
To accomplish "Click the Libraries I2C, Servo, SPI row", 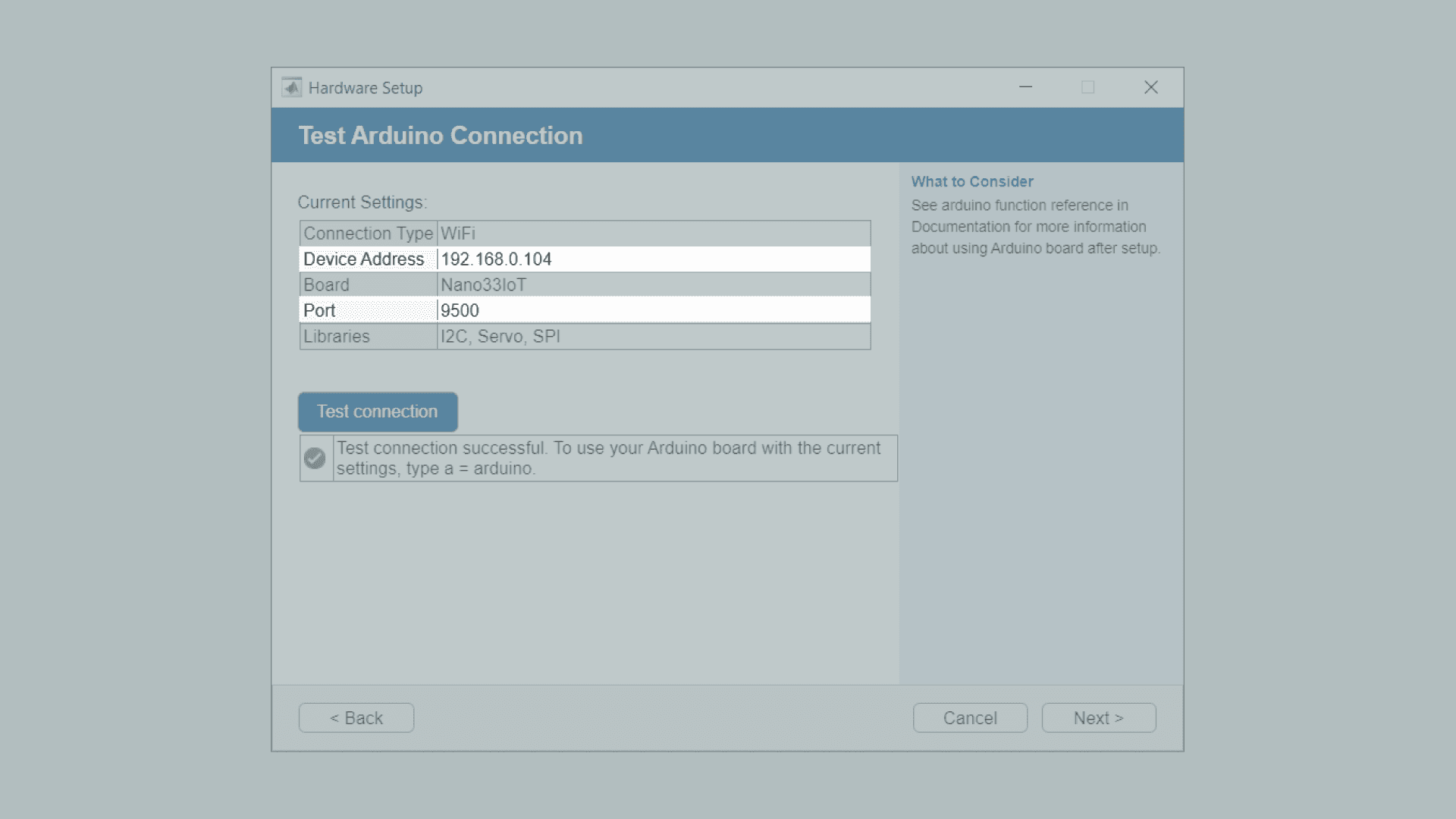I will coord(584,337).
